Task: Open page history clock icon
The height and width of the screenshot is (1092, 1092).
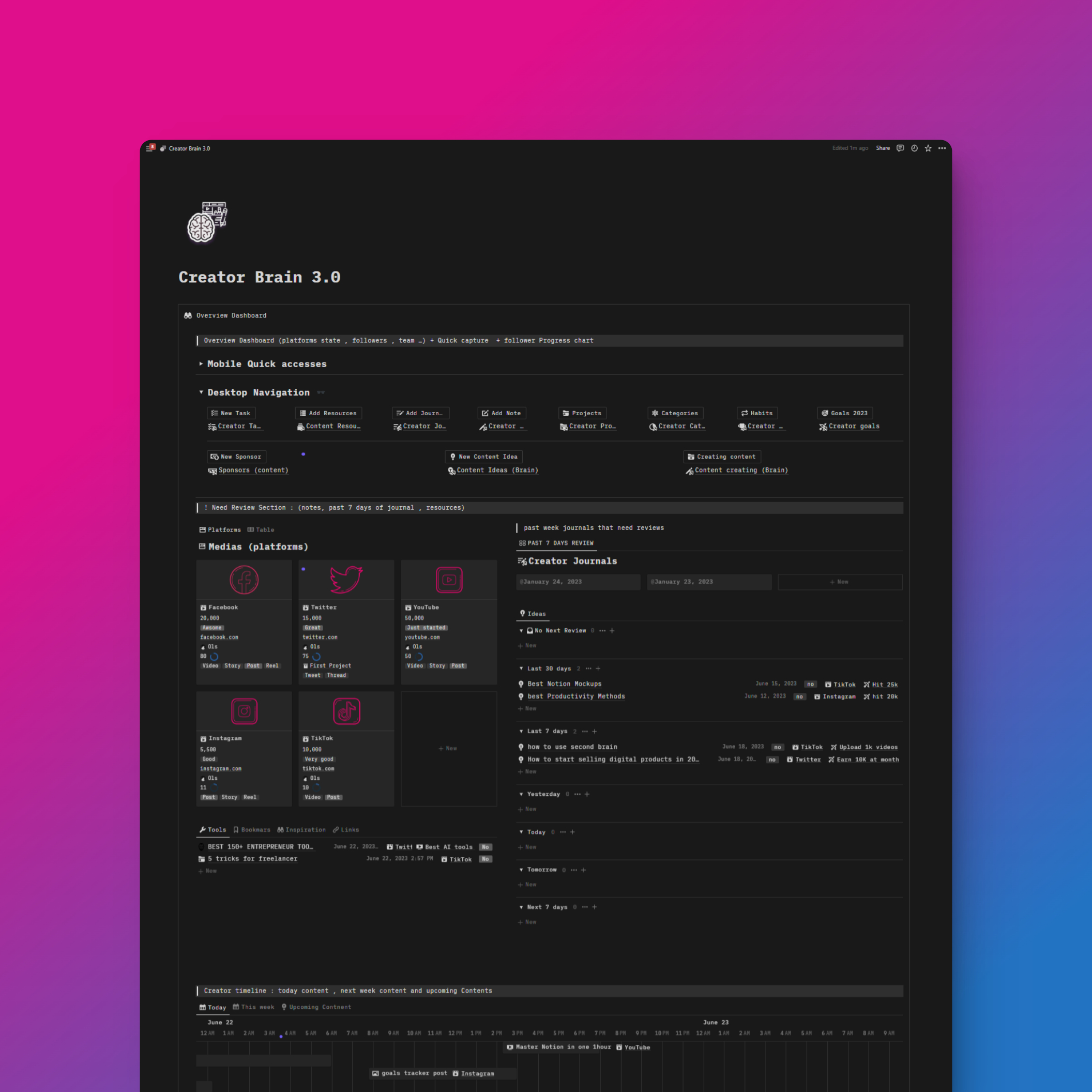Action: [x=914, y=148]
